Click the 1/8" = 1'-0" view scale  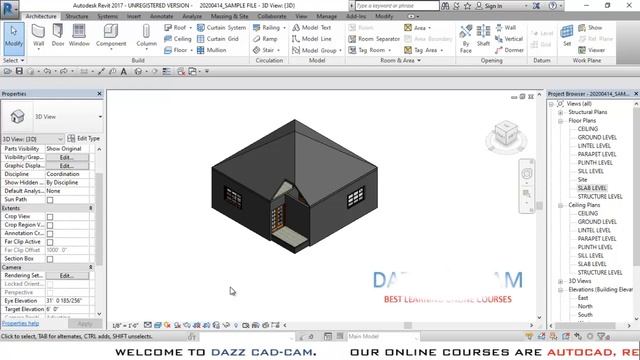tap(125, 326)
